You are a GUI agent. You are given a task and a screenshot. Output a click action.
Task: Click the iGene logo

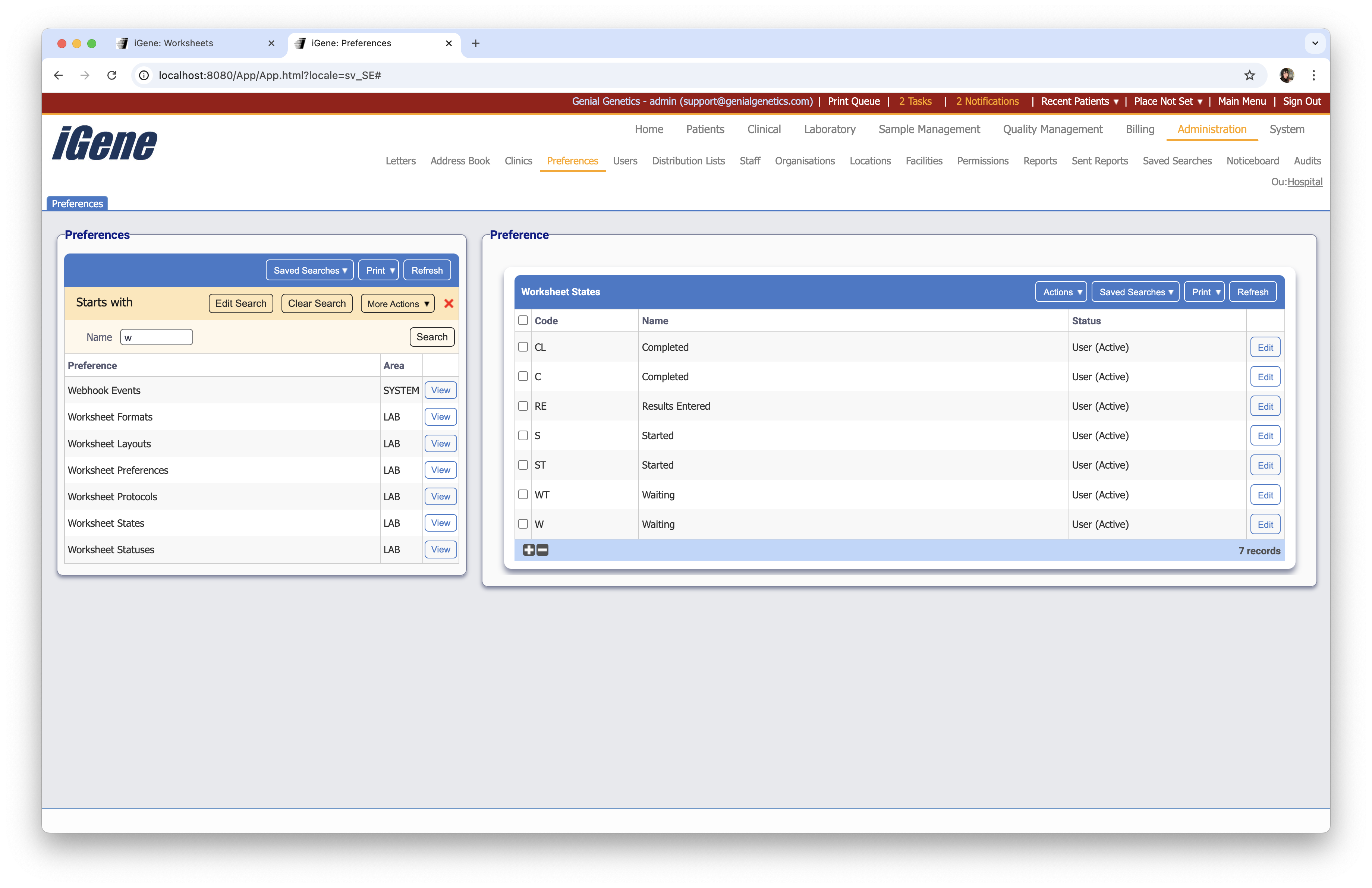(104, 143)
